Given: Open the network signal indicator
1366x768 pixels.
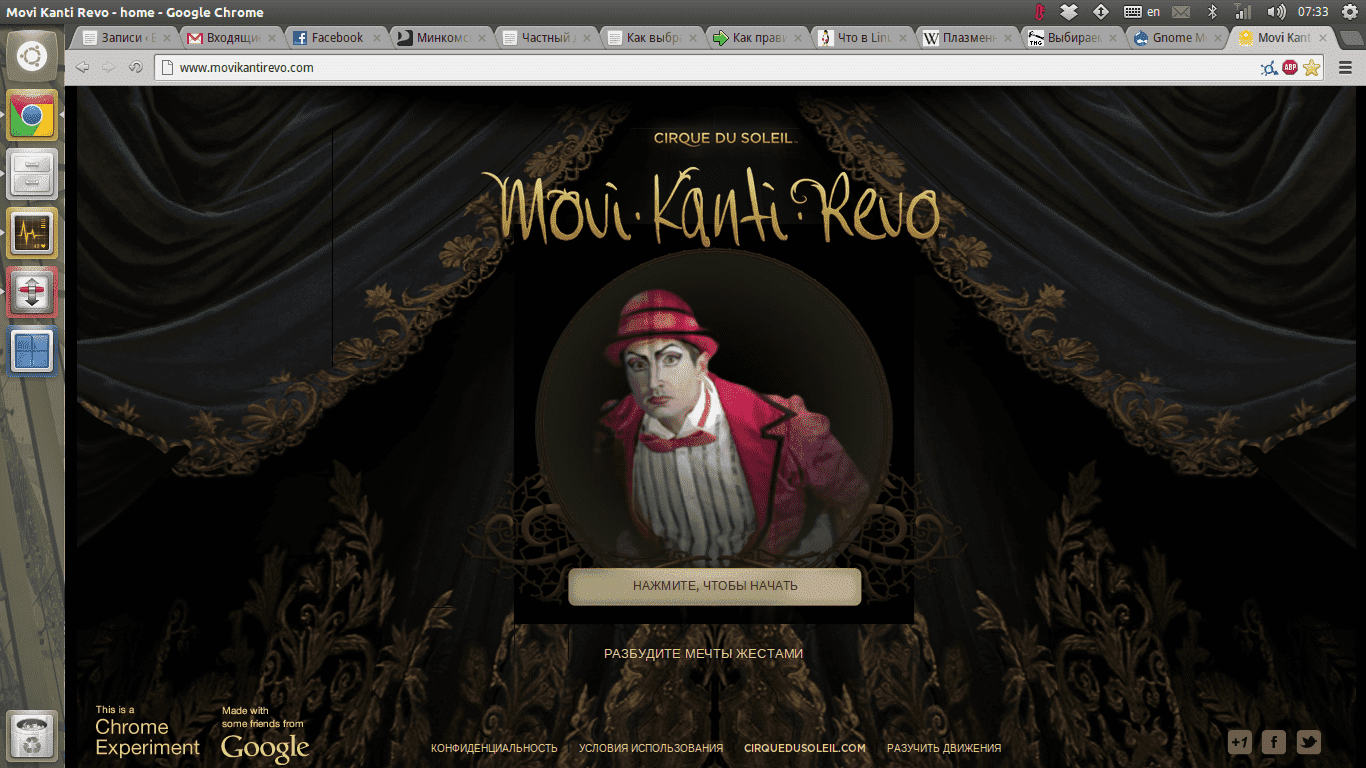Looking at the screenshot, I should tap(1243, 12).
